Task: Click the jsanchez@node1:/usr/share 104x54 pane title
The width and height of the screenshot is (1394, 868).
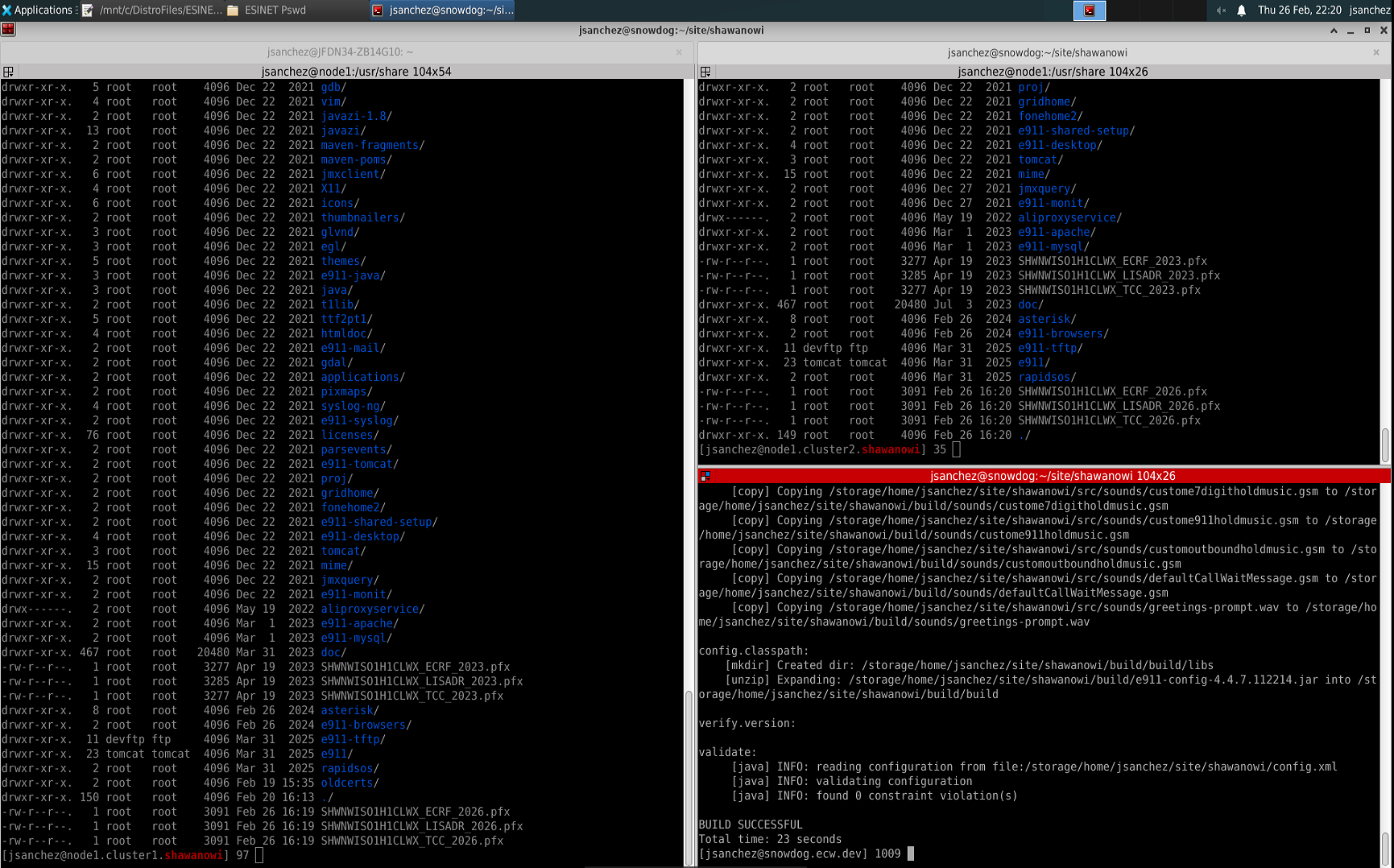Action: (x=356, y=72)
